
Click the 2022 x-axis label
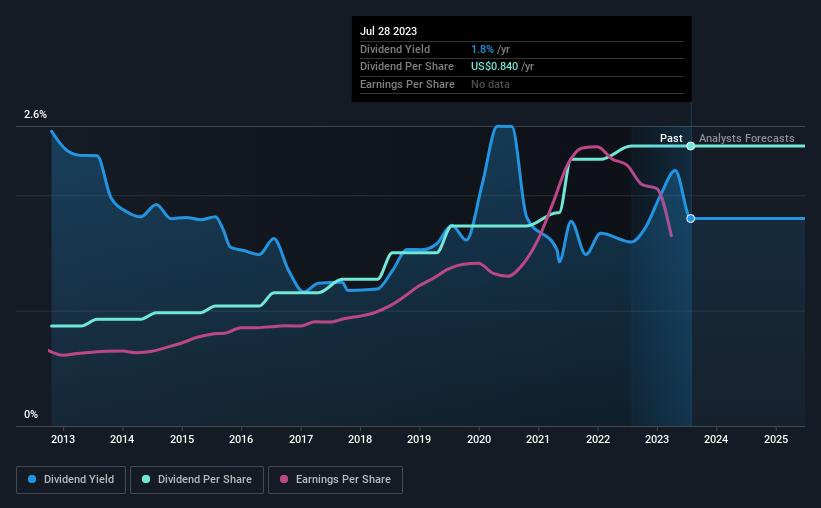tap(597, 439)
